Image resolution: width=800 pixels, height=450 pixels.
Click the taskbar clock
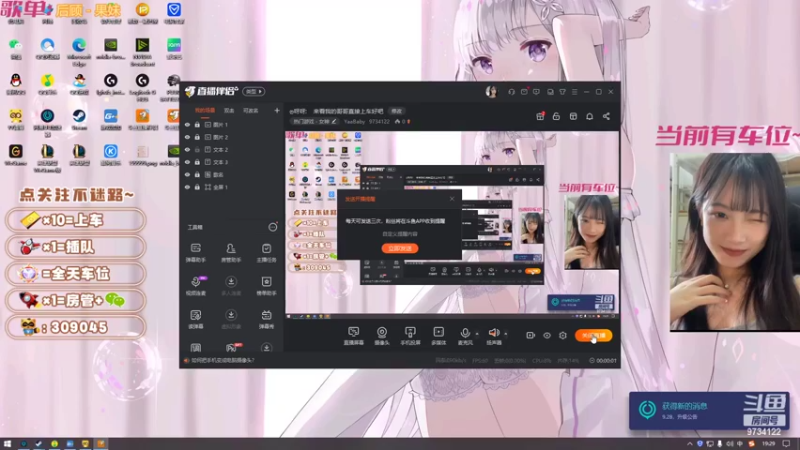768,444
